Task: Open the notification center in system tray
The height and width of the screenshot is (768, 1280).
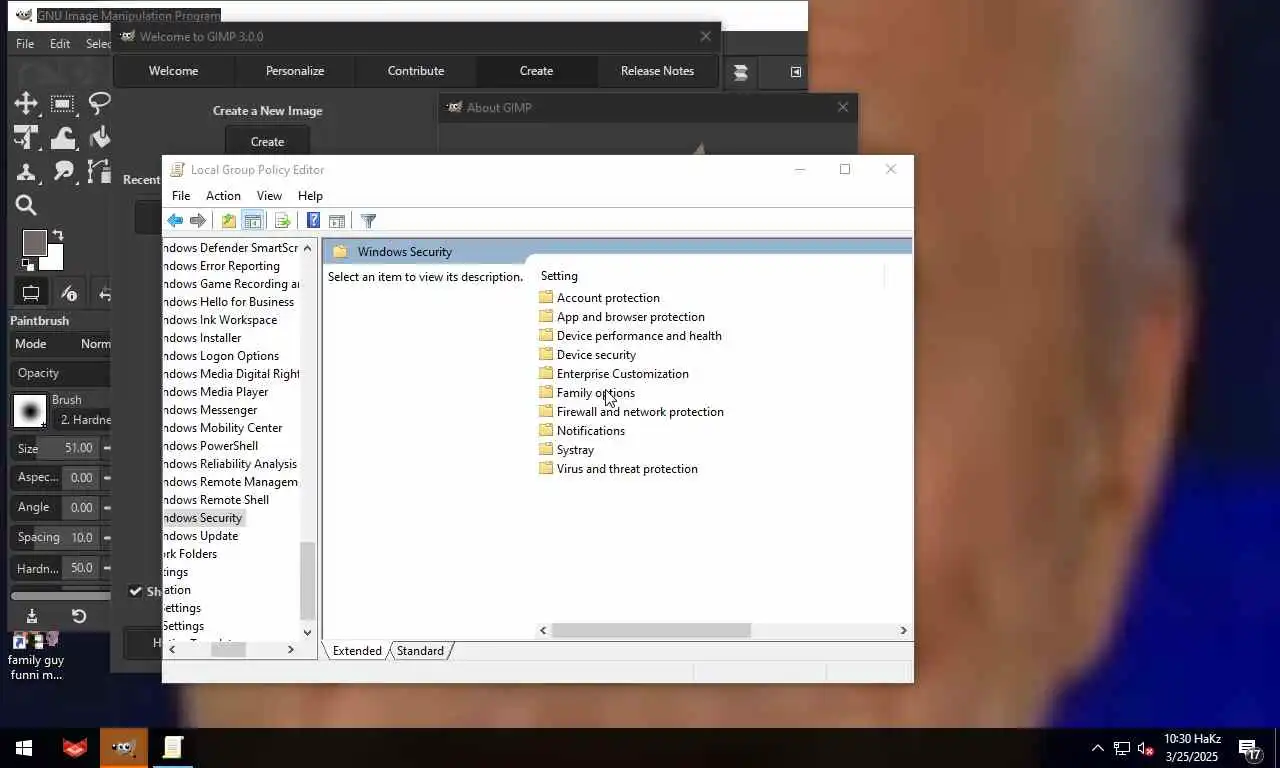Action: coord(1250,748)
